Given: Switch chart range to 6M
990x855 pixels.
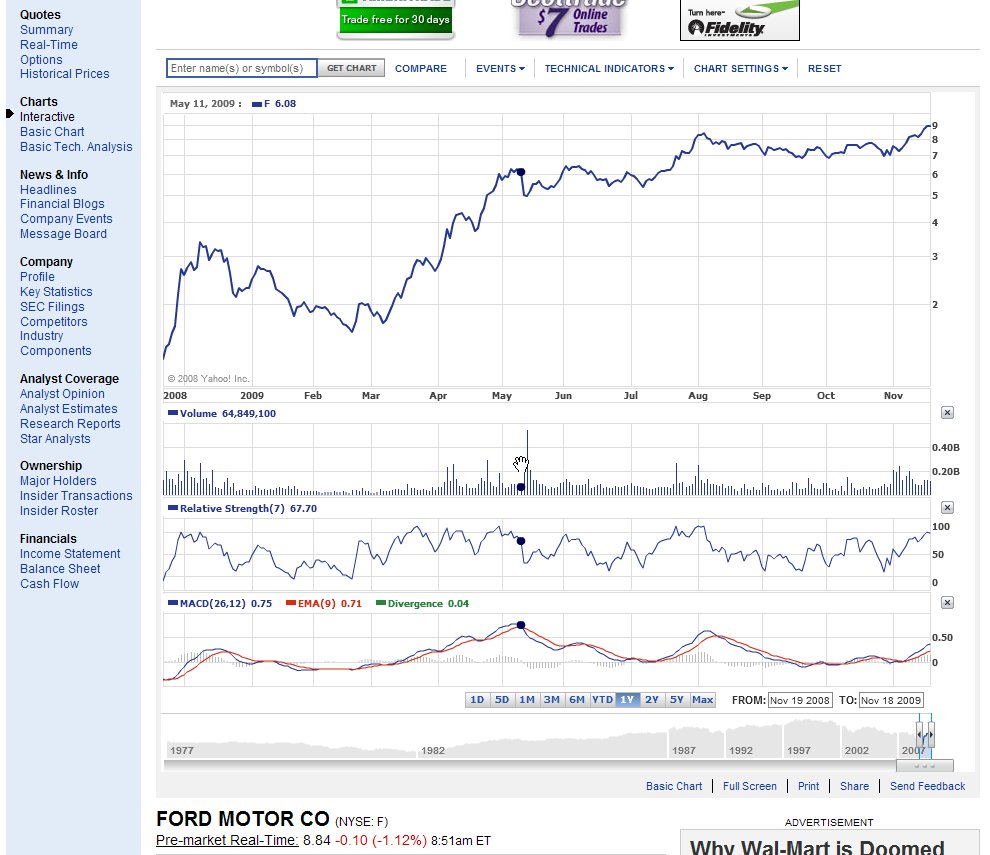Looking at the screenshot, I should 577,700.
